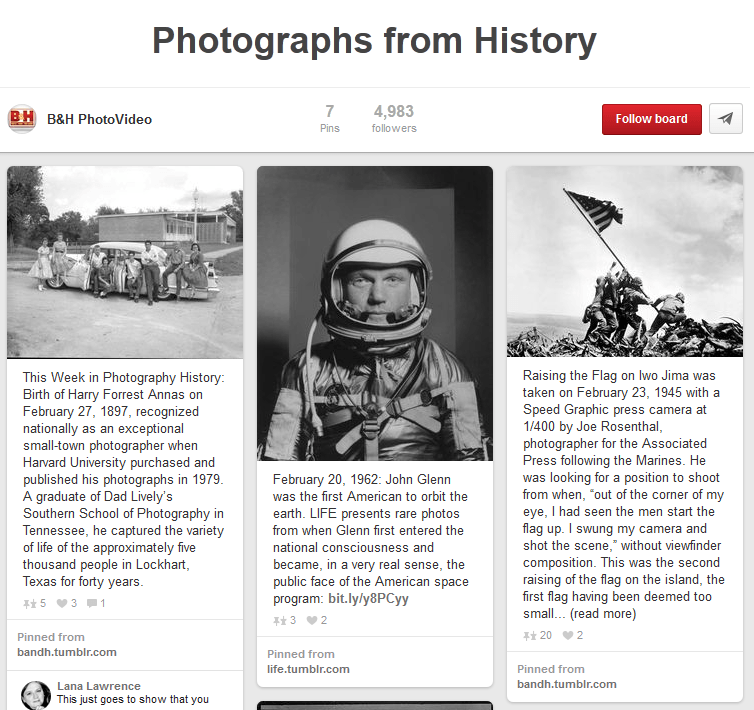The image size is (754, 710).
Task: Click heart icon on Iwo Jima pin
Action: point(568,635)
